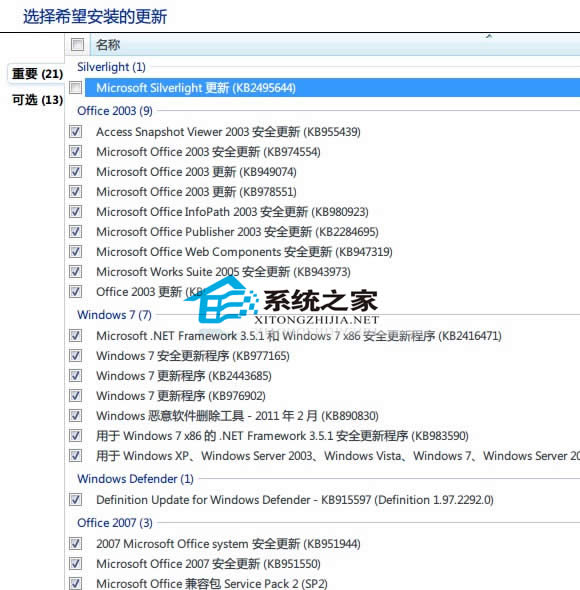Select Windows 7 更新程序 (KB976902) row
The image size is (580, 590).
[181, 395]
